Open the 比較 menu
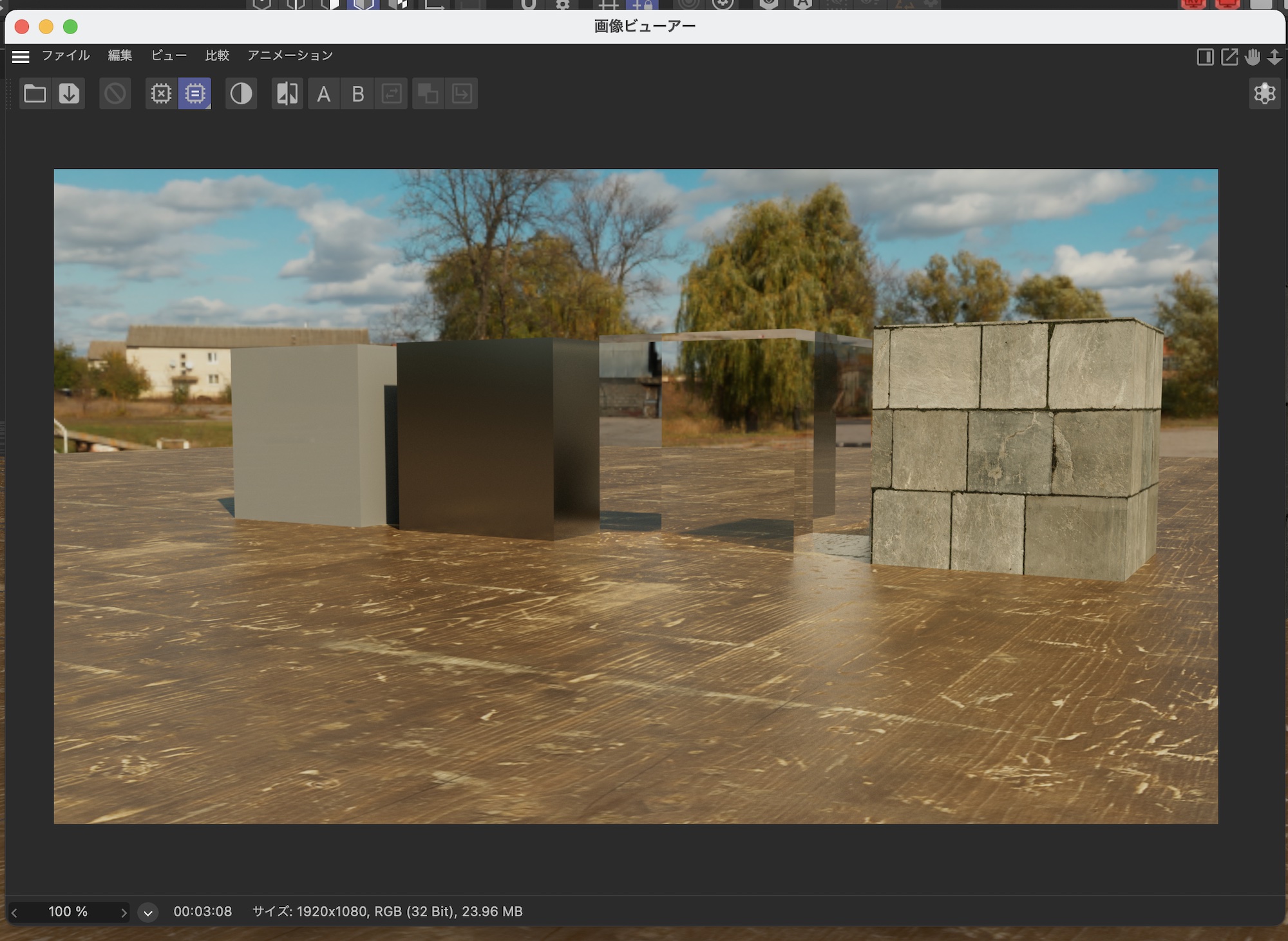This screenshot has height=941, width=1288. point(217,55)
